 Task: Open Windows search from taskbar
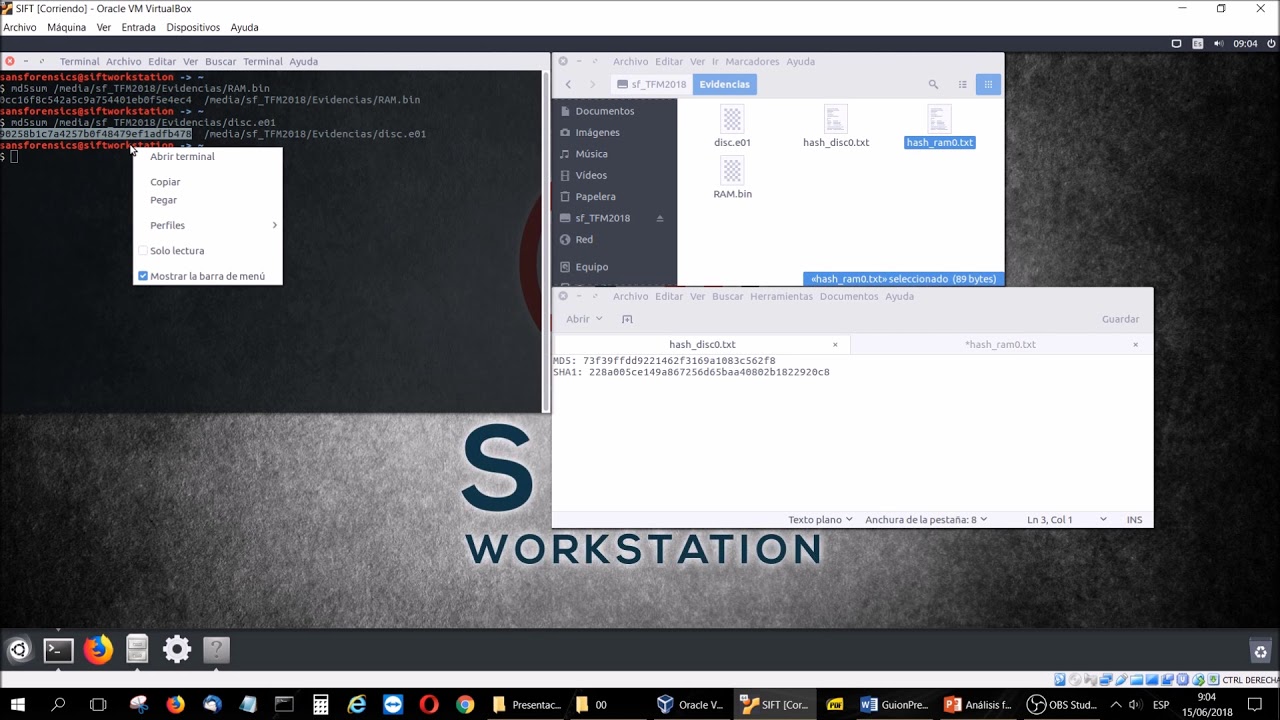(58, 705)
